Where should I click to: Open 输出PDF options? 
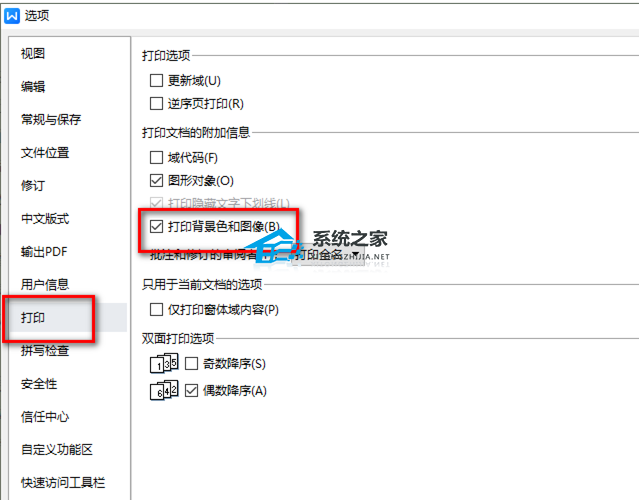coord(44,251)
